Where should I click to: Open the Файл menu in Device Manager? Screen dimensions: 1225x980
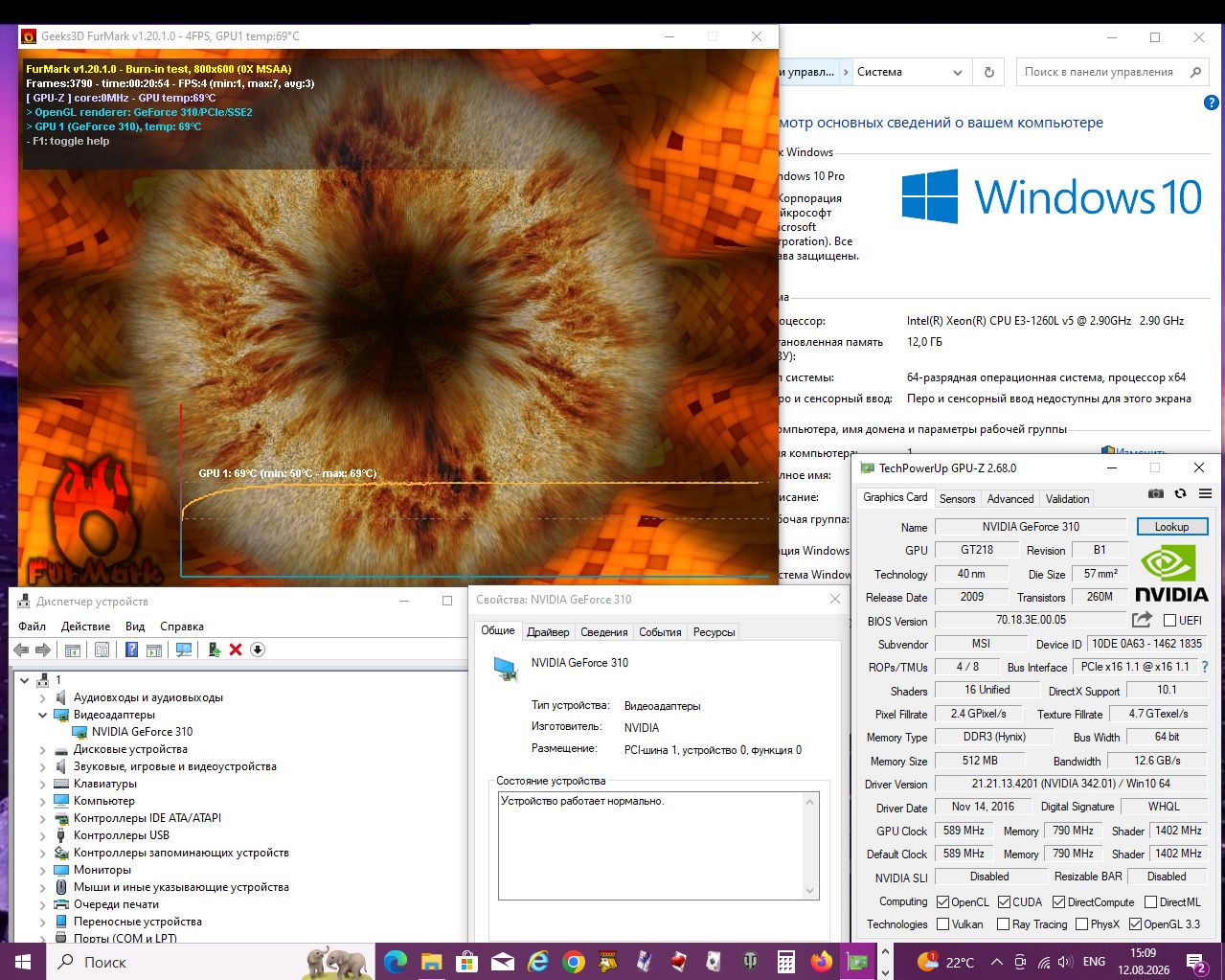[x=33, y=626]
